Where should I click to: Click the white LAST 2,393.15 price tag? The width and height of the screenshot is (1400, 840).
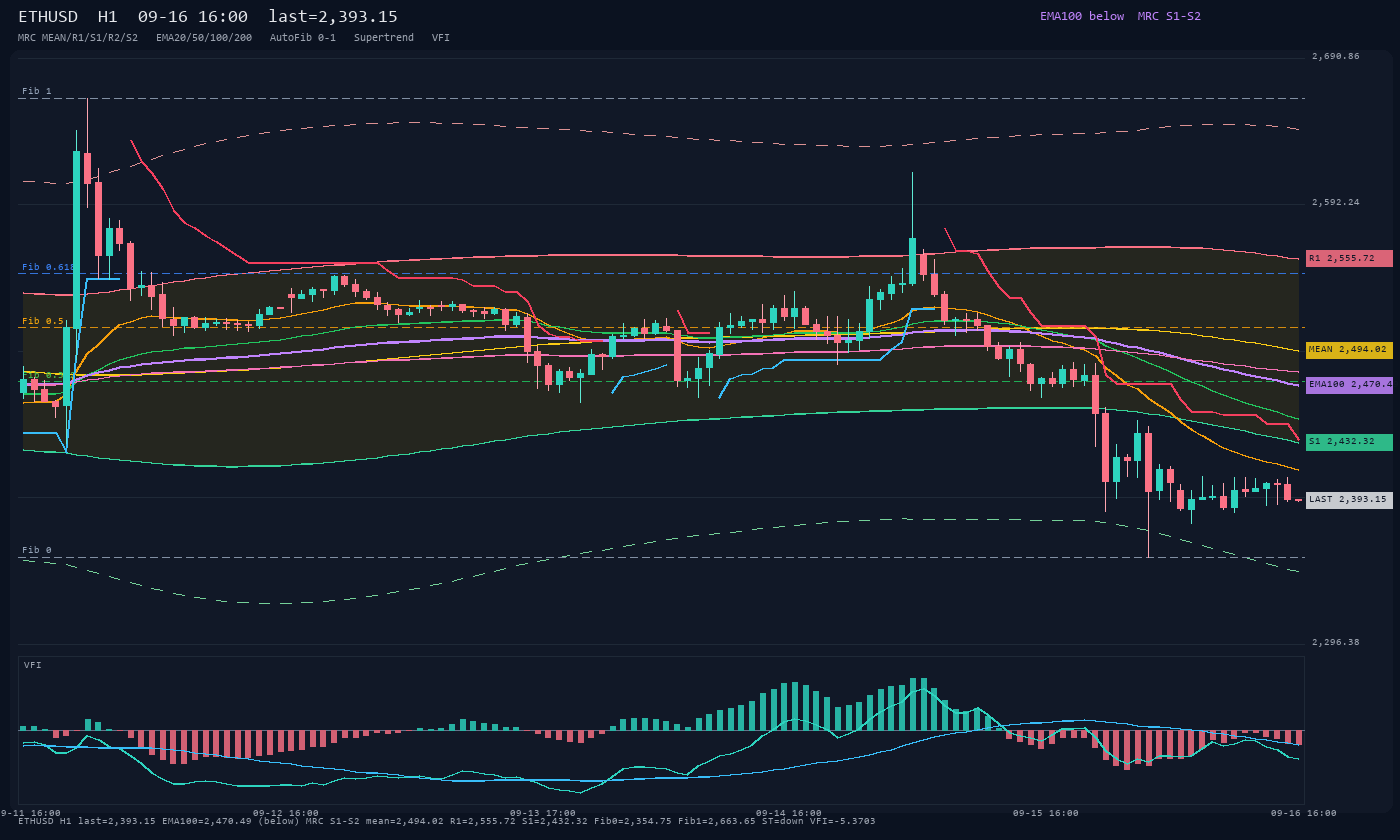pos(1349,500)
